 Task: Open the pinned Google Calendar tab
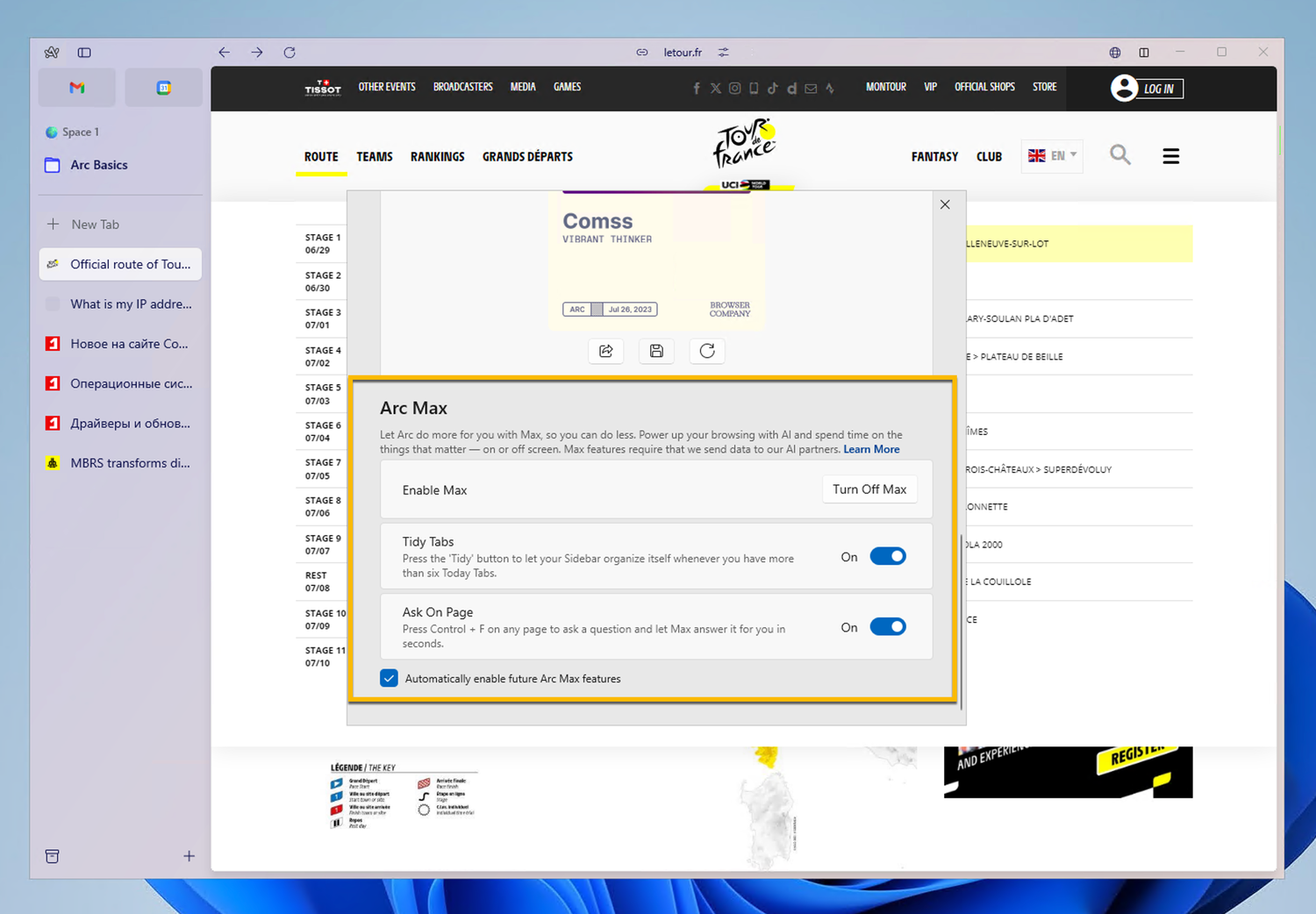pos(163,88)
